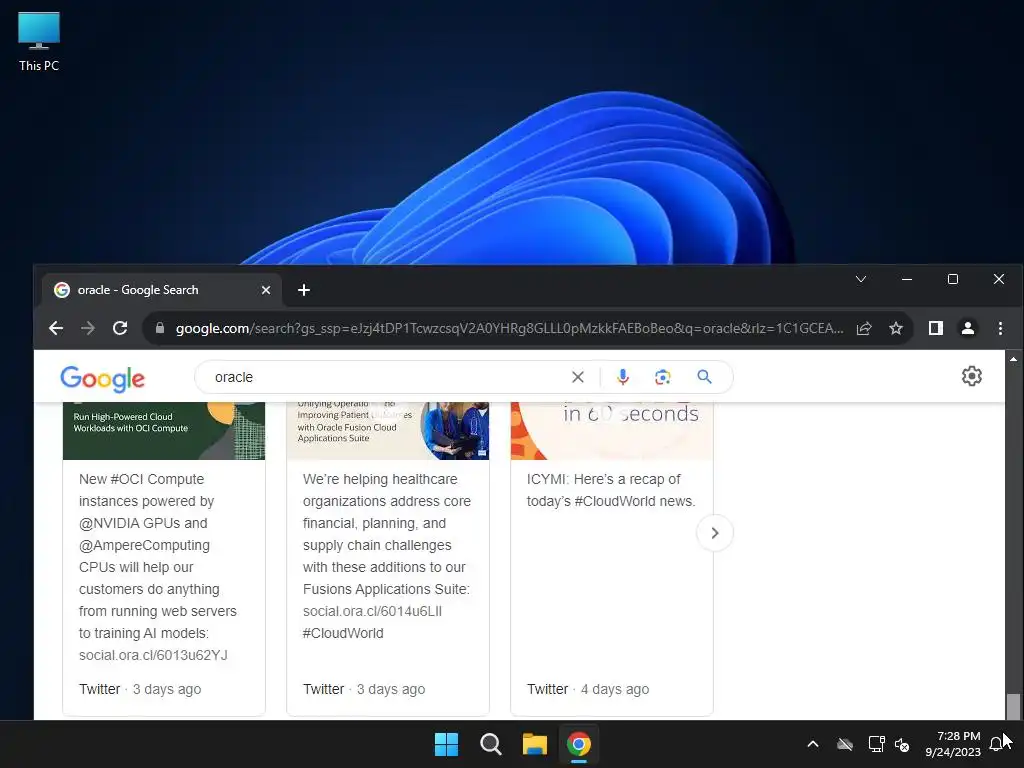The image size is (1024, 768).
Task: Click the page scrollbar up arrow
Action: 1013,359
